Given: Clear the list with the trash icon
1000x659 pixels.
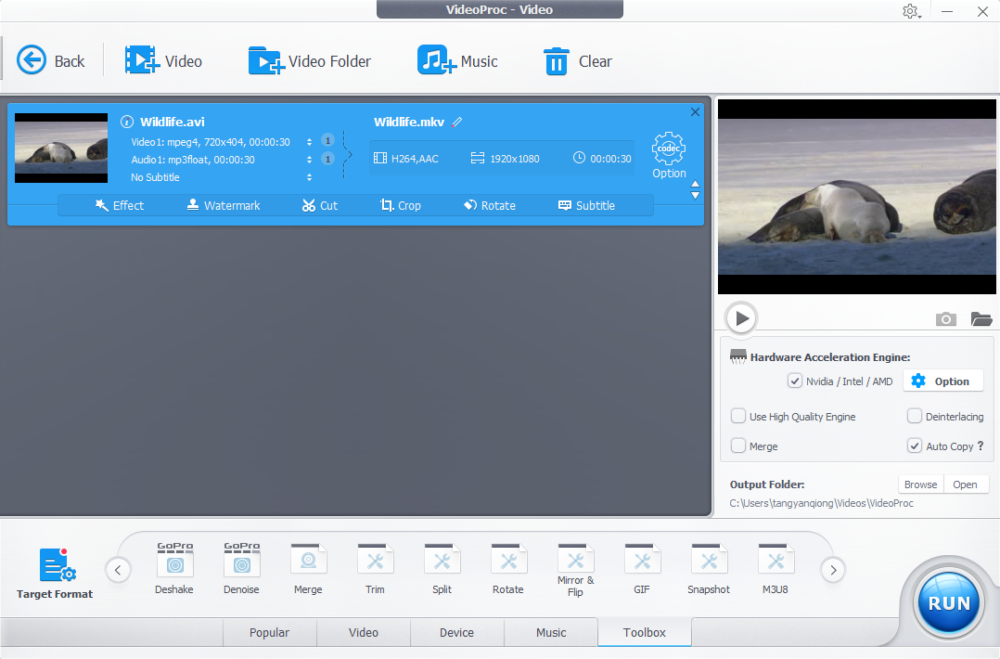Looking at the screenshot, I should coord(556,61).
